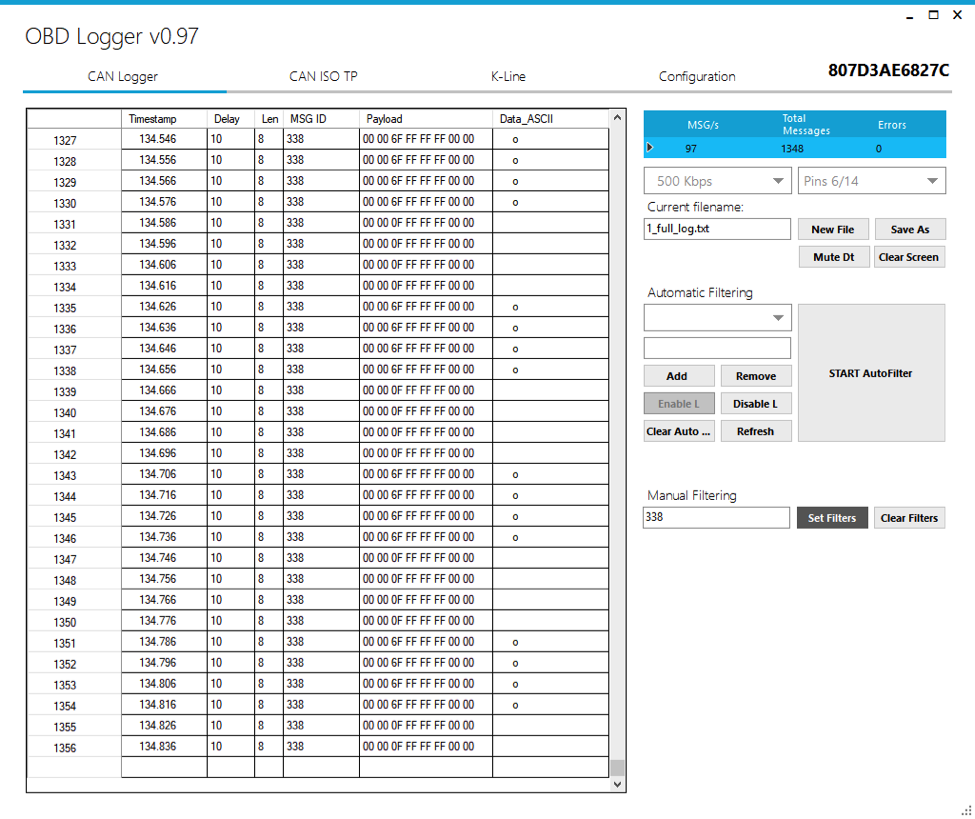The image size is (975, 819).
Task: Focus the Current filename input field
Action: [717, 229]
